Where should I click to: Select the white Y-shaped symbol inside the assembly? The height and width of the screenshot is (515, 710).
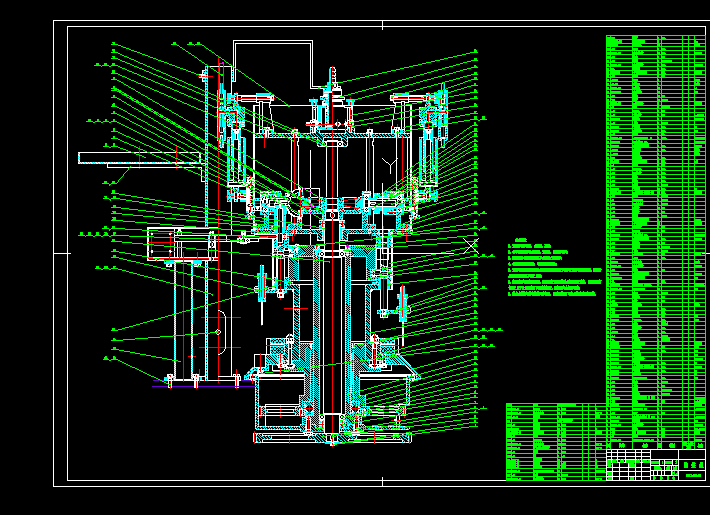[x=389, y=165]
